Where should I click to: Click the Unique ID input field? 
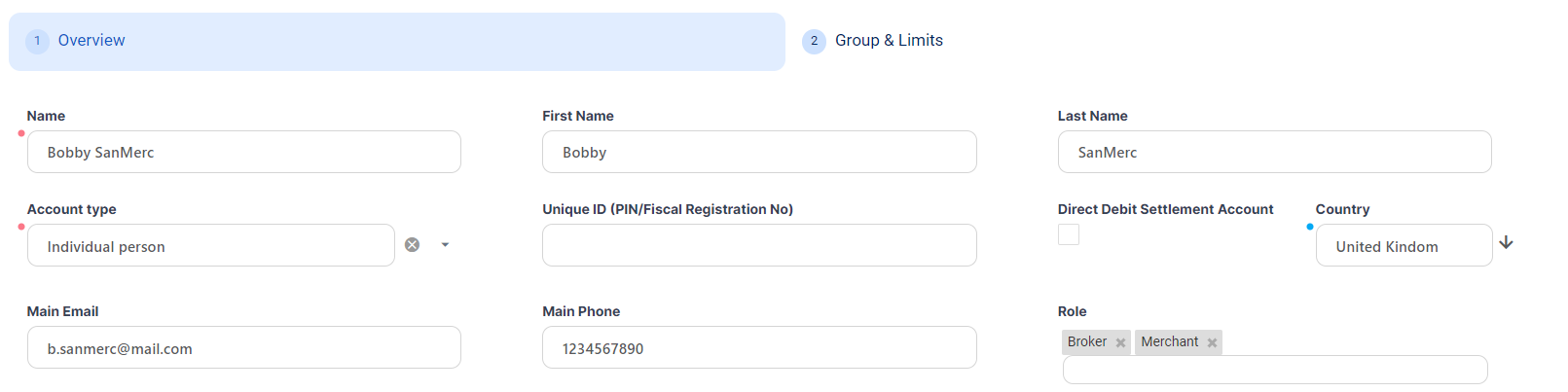(759, 246)
